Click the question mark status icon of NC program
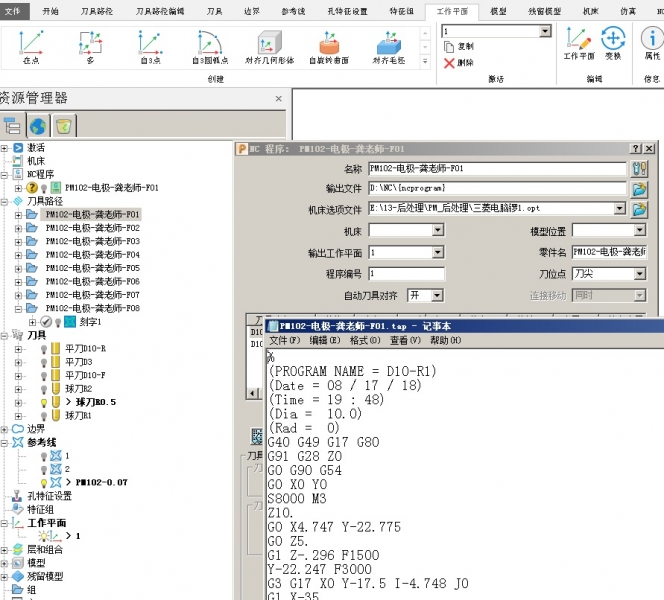The width and height of the screenshot is (664, 600). (32, 188)
